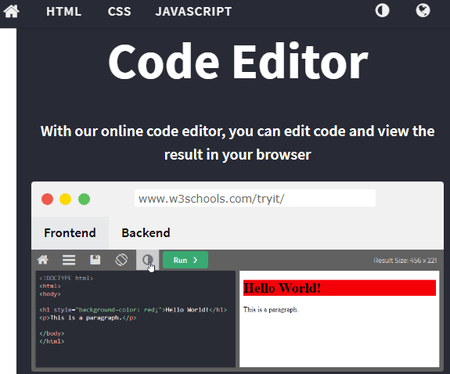Toggle the editor theme contrast icon

[147, 260]
